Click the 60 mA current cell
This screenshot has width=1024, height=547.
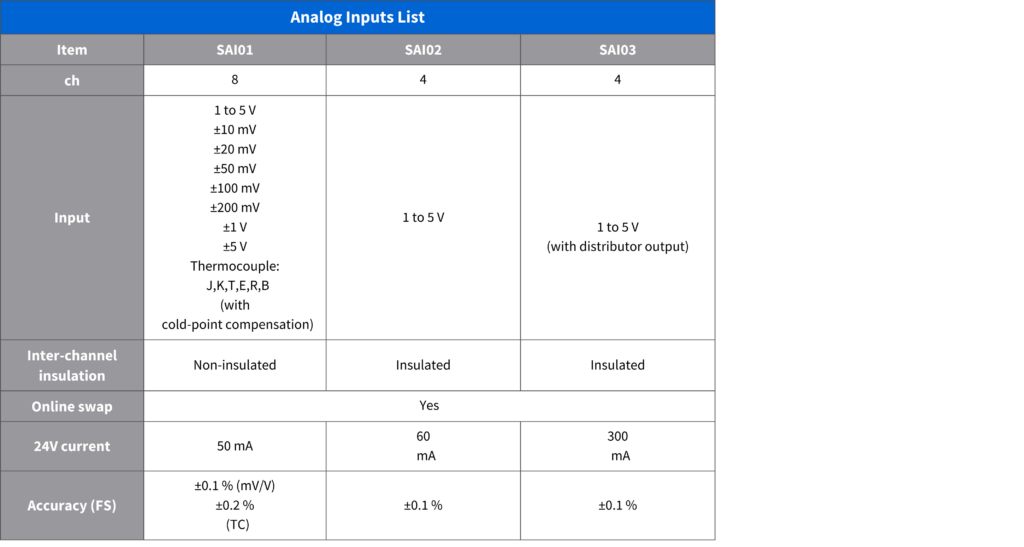tap(422, 446)
